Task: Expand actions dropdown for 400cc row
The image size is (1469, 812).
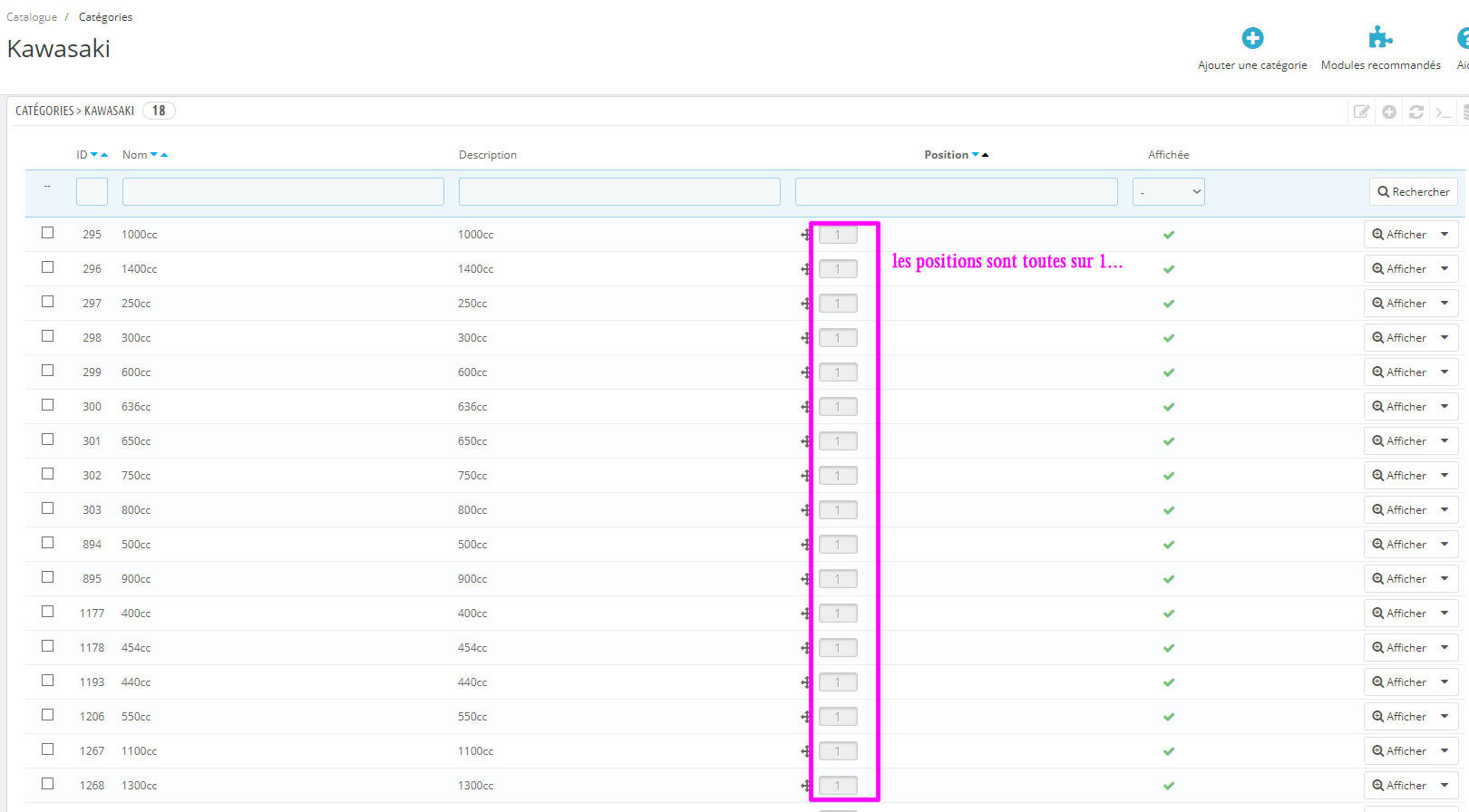Action: pyautogui.click(x=1445, y=614)
